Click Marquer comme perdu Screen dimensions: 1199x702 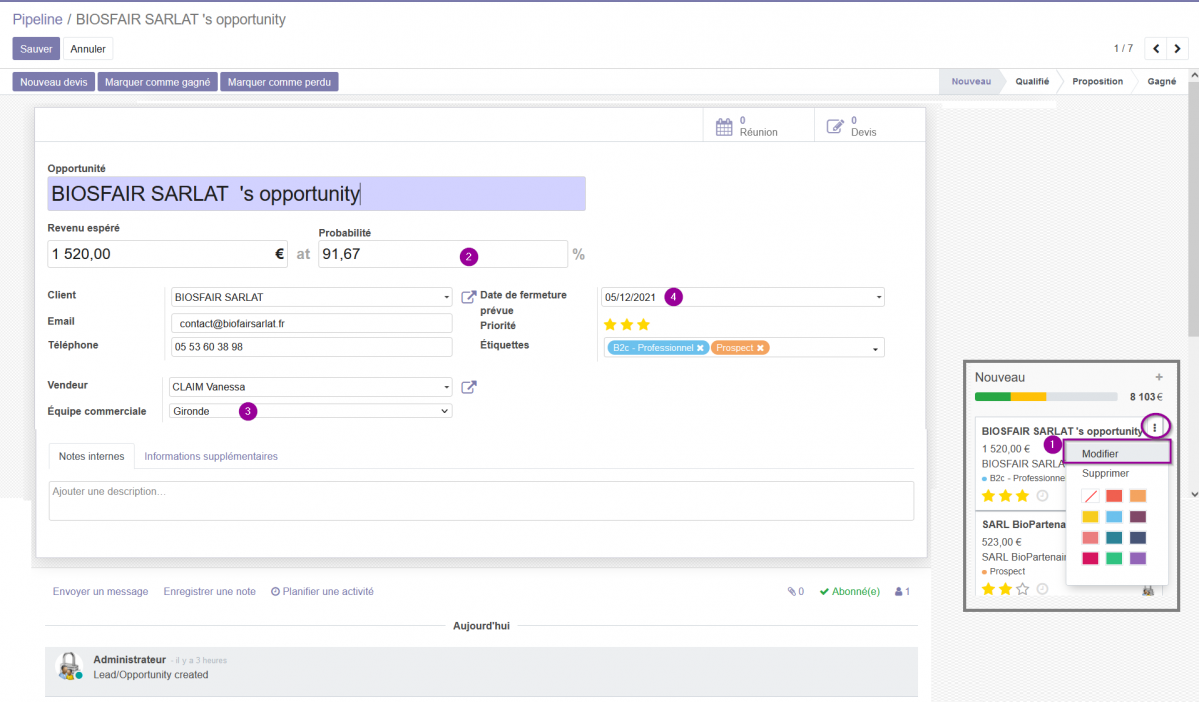[x=279, y=82]
